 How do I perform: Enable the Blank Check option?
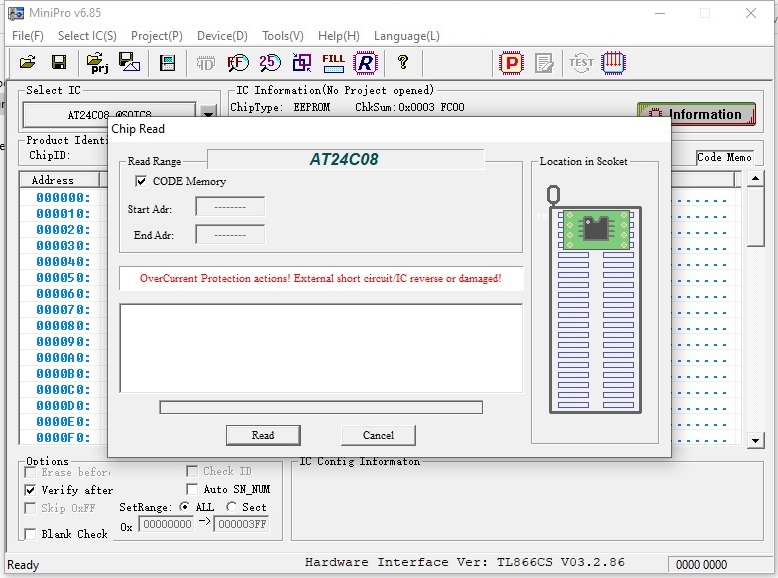pos(30,534)
